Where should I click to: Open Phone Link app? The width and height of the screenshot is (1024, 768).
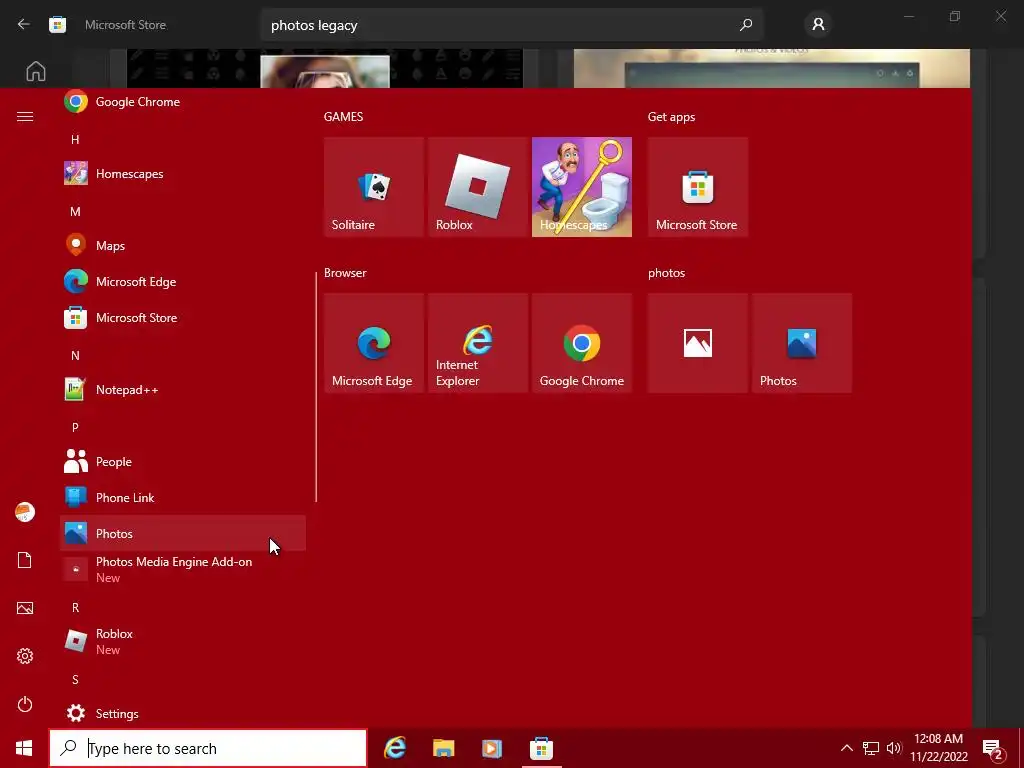(183, 498)
